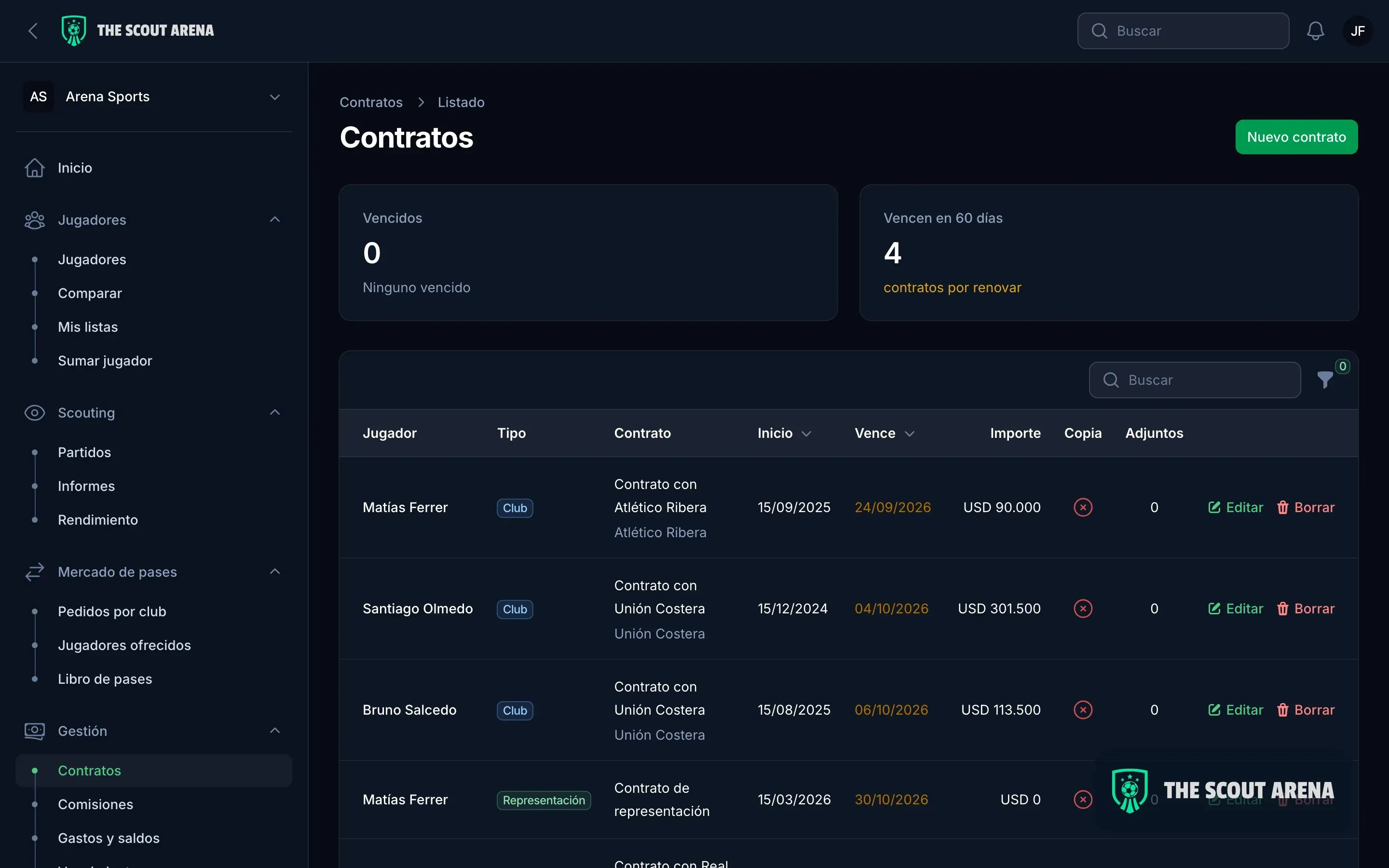Screen dimensions: 1389x868
Task: Click the Inicio home icon
Action: [x=34, y=168]
